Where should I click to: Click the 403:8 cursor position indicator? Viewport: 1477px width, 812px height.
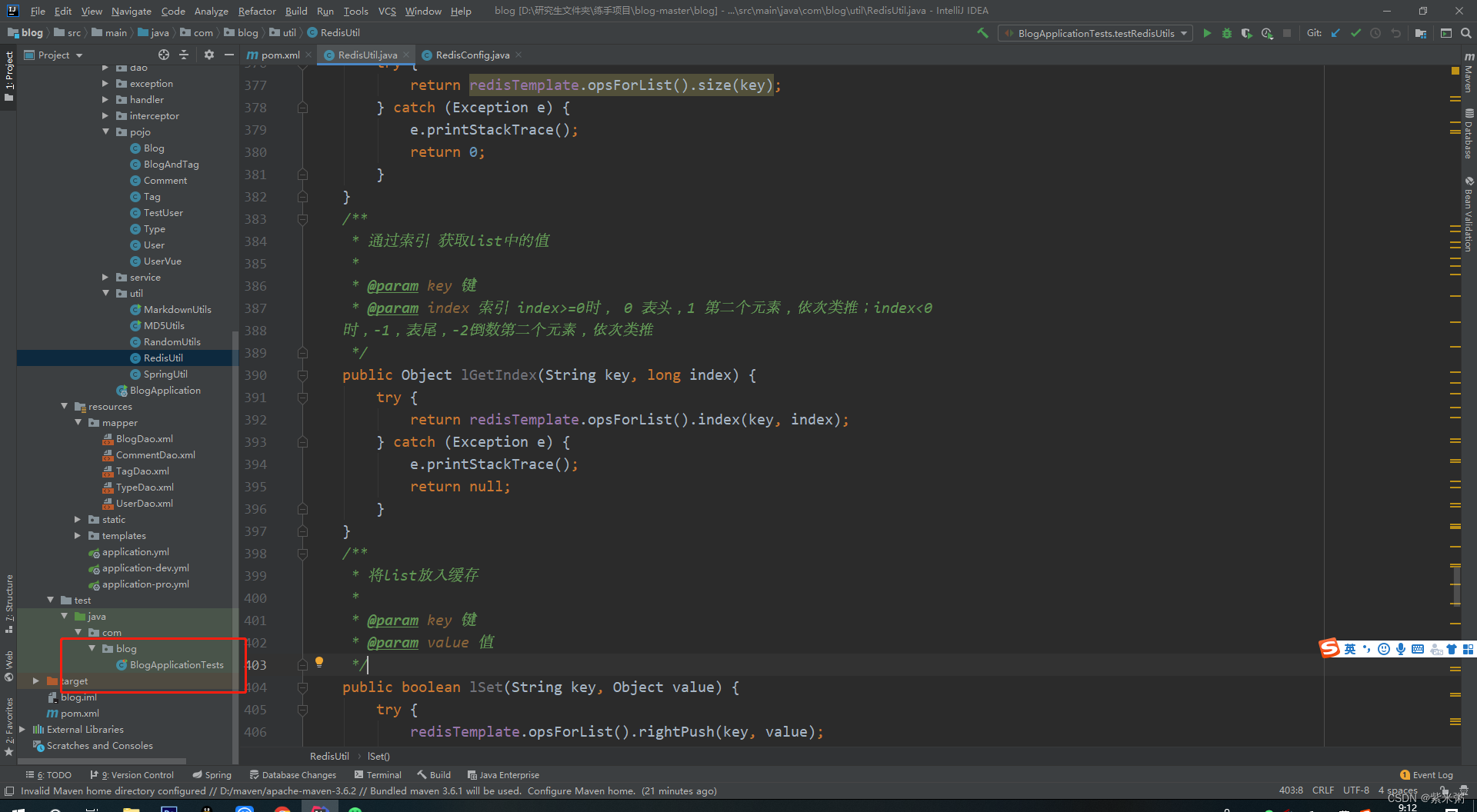[1291, 790]
